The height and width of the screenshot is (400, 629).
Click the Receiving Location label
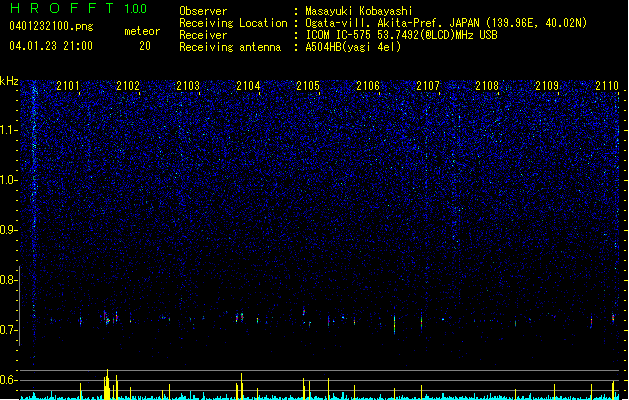(233, 23)
